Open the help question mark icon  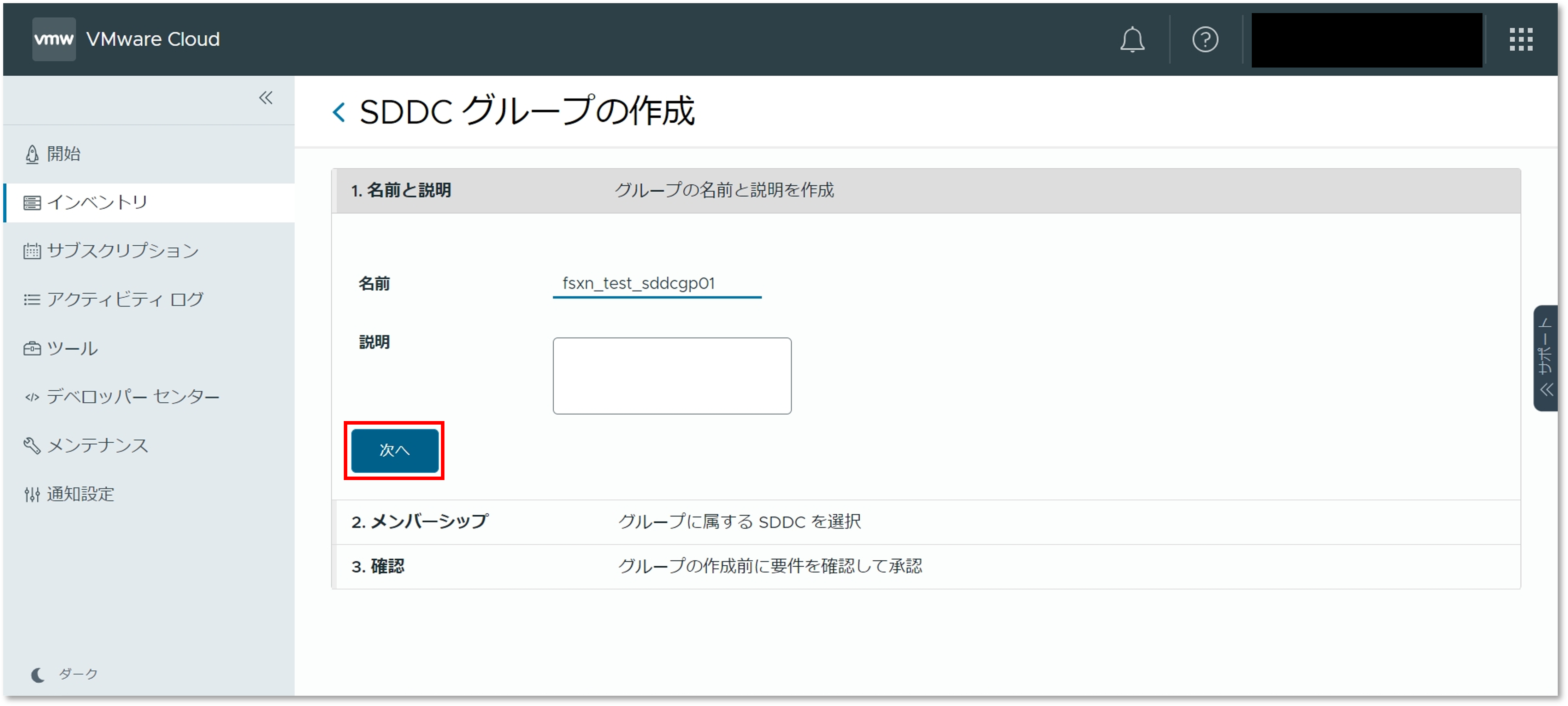tap(1204, 40)
